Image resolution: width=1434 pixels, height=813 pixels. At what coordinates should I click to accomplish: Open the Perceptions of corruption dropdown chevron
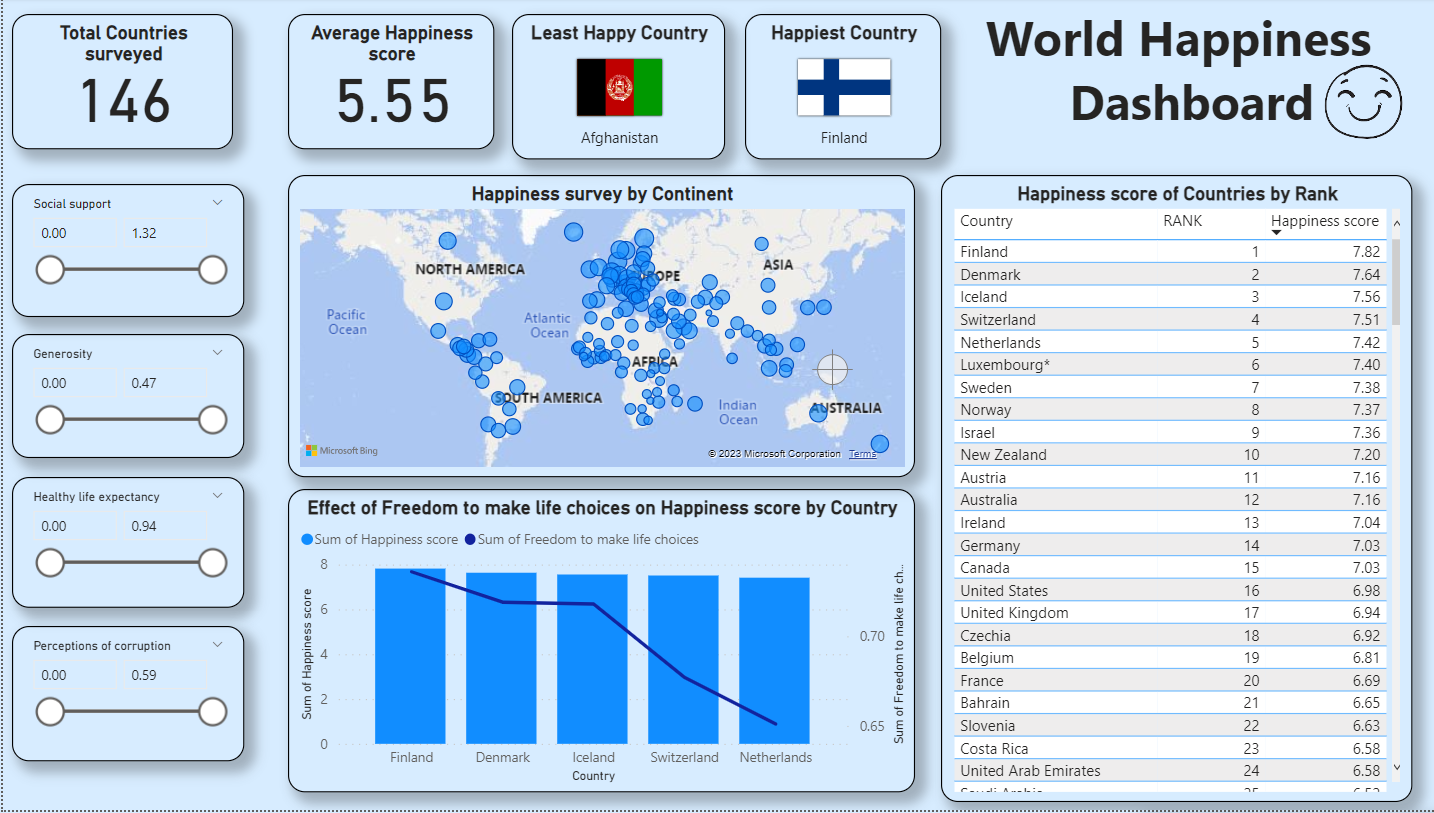(218, 645)
